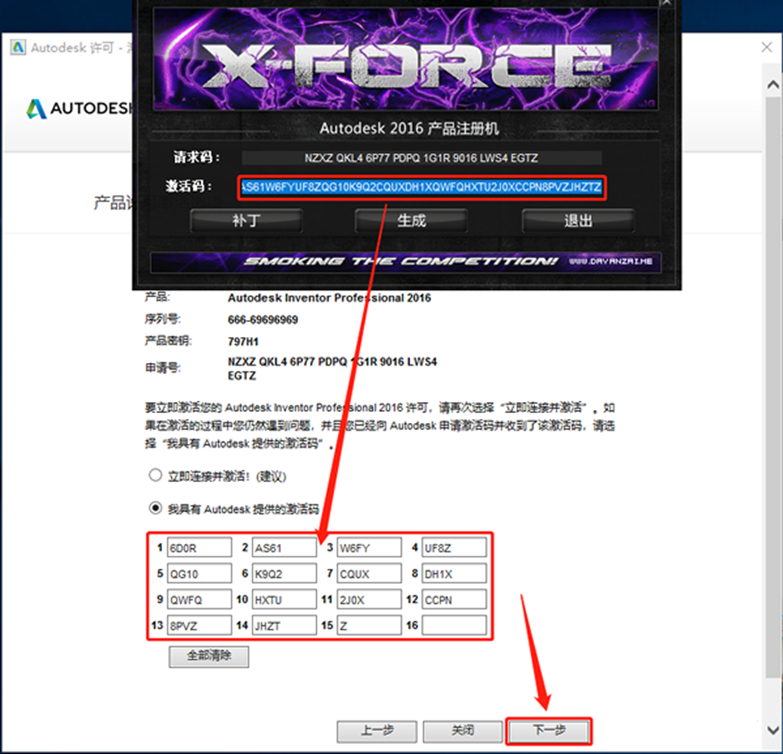
Task: Click the serial number 666-69696969
Action: [263, 320]
